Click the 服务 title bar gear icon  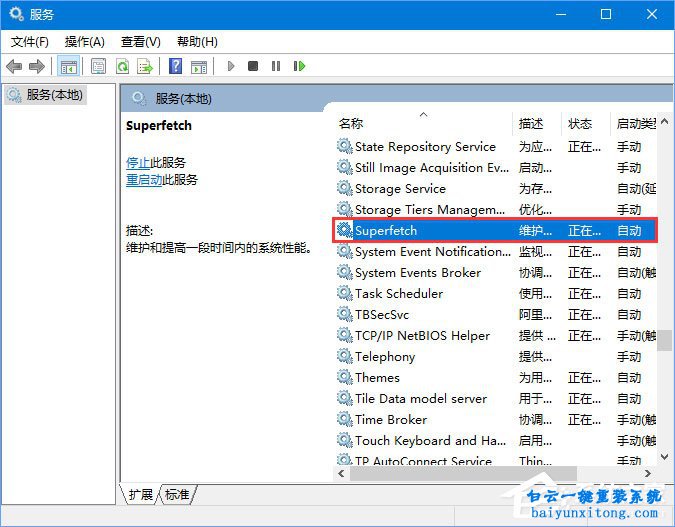pos(16,14)
